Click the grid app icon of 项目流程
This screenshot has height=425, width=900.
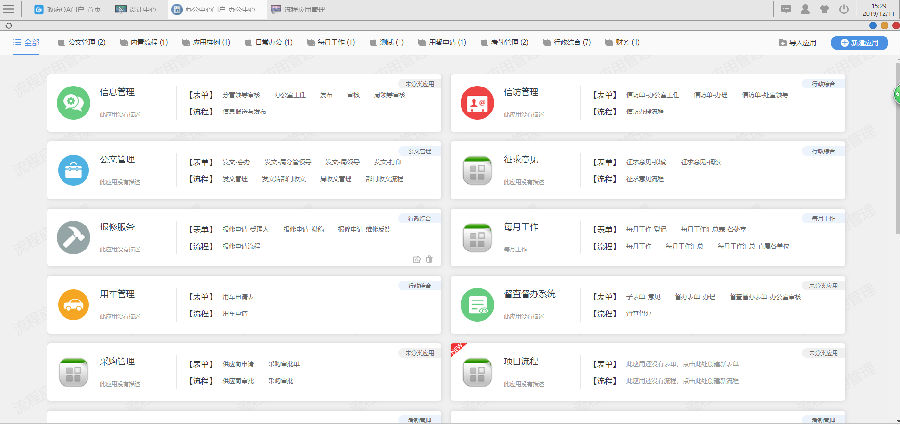click(x=478, y=372)
